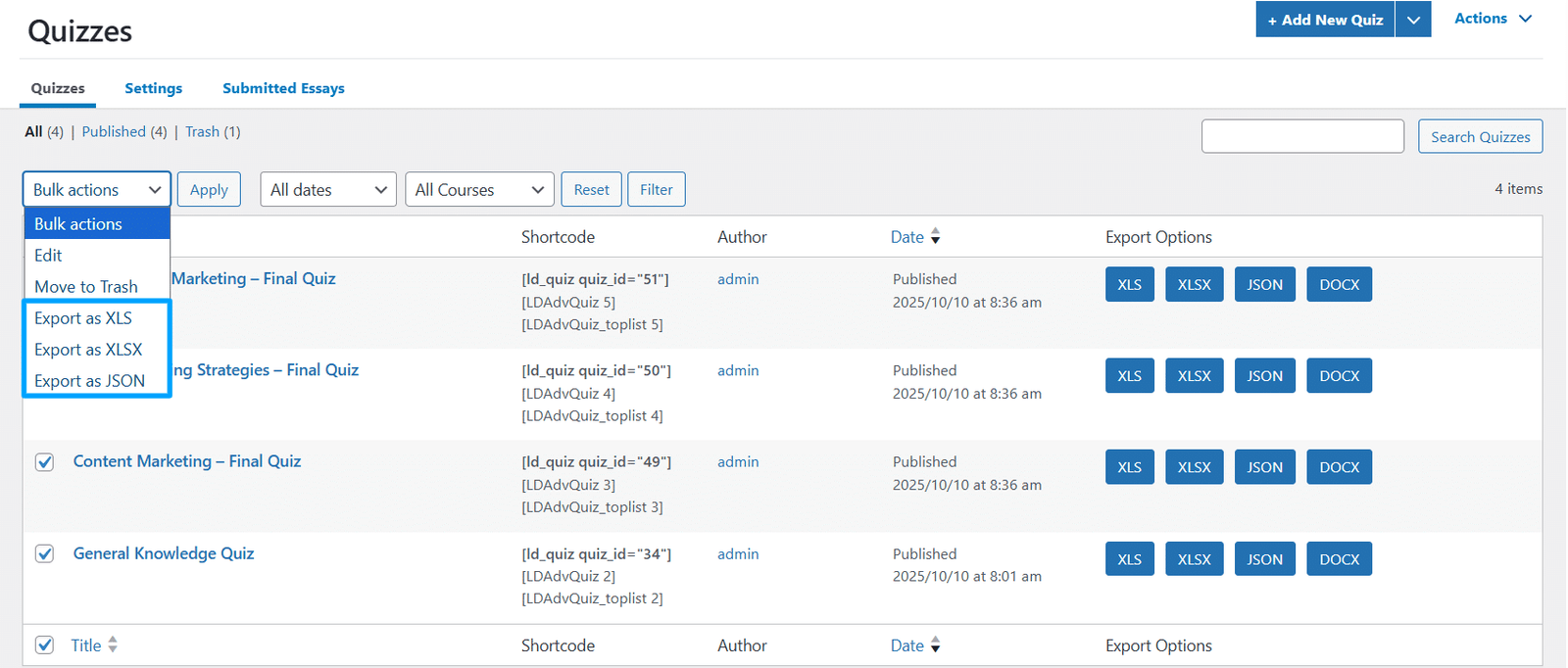Export Content Marketing quiz as DOCX

(1339, 467)
